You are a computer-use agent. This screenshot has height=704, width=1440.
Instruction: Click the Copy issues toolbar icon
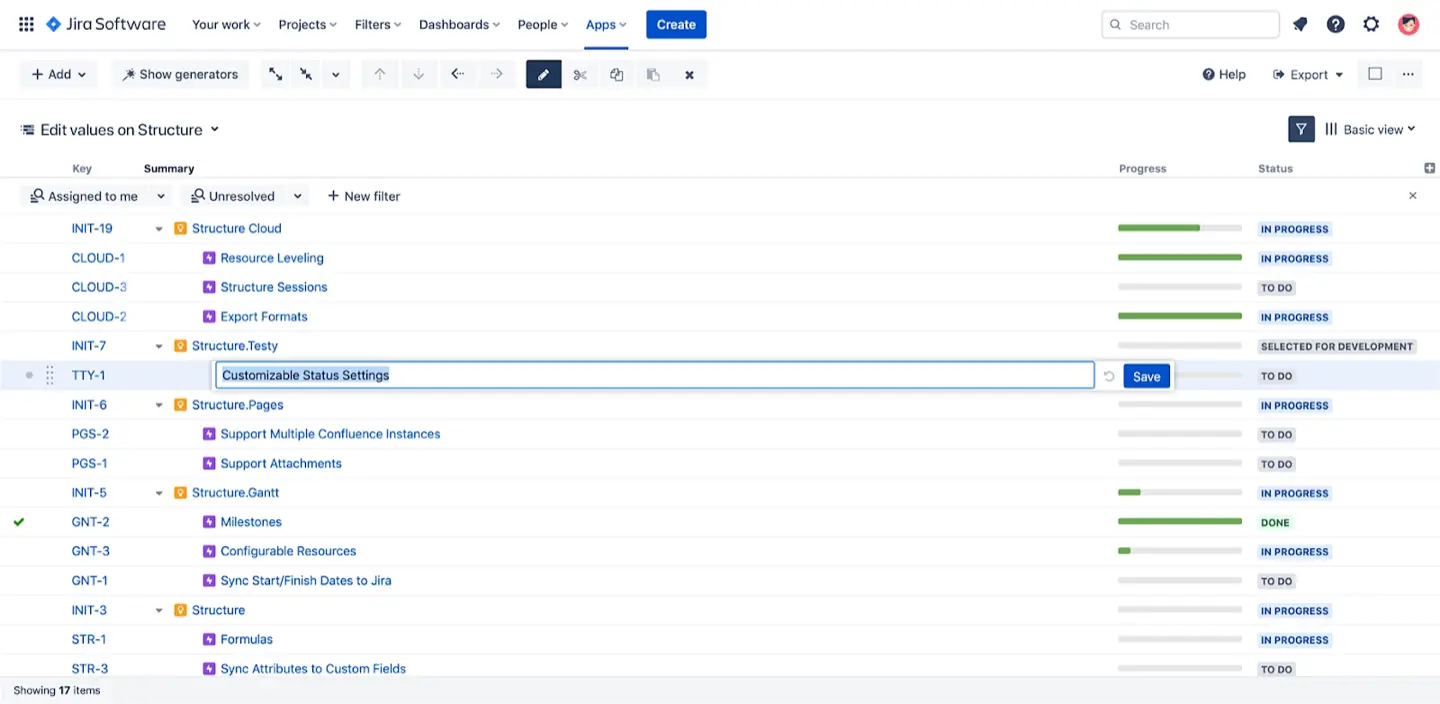point(618,74)
